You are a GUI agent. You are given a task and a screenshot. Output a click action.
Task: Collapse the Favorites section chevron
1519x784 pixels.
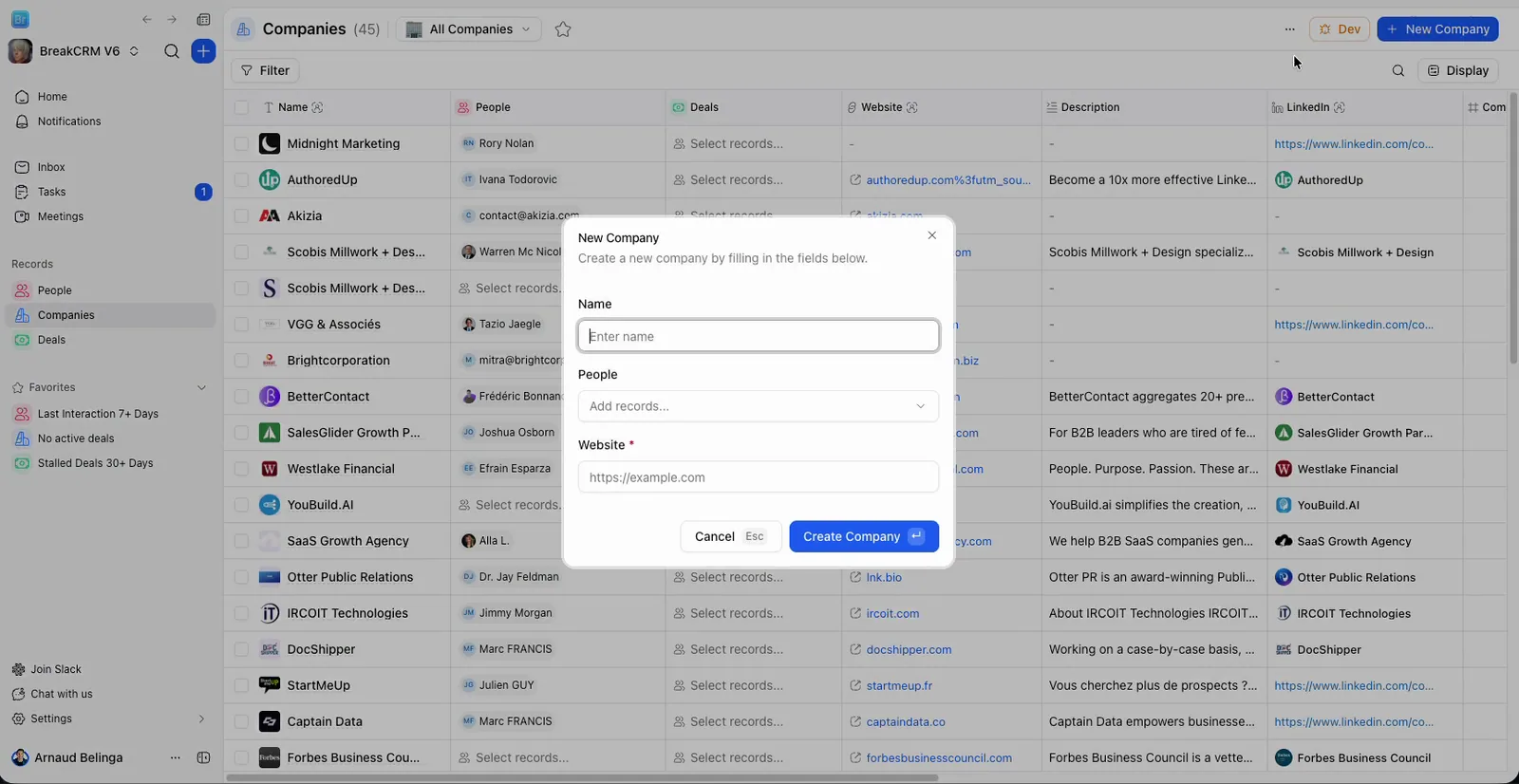click(x=201, y=387)
